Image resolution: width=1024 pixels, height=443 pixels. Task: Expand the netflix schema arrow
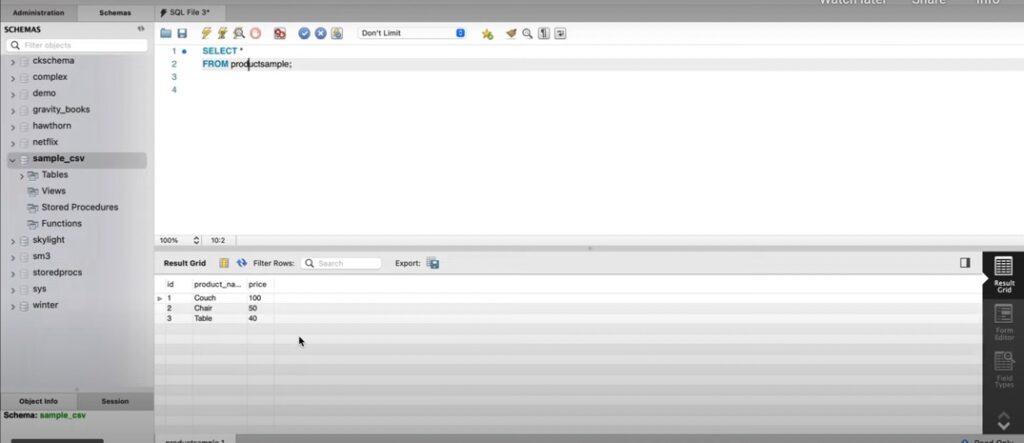coord(12,143)
